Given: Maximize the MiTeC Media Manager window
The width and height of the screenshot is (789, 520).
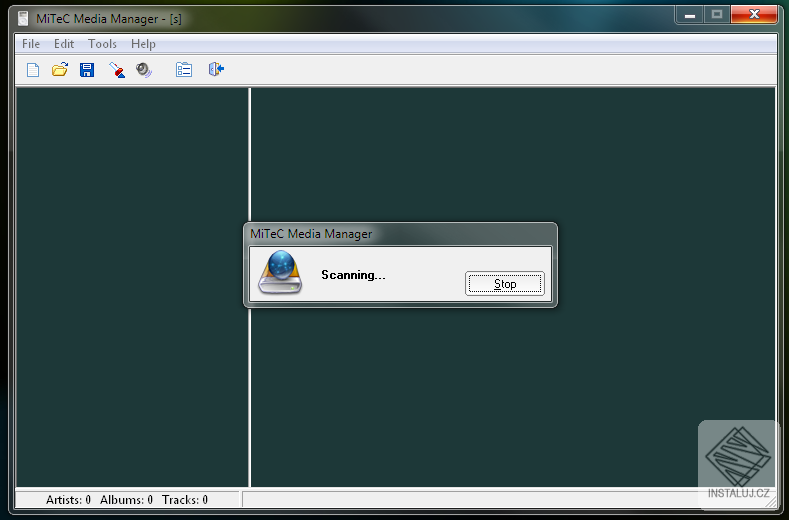Looking at the screenshot, I should tap(717, 15).
